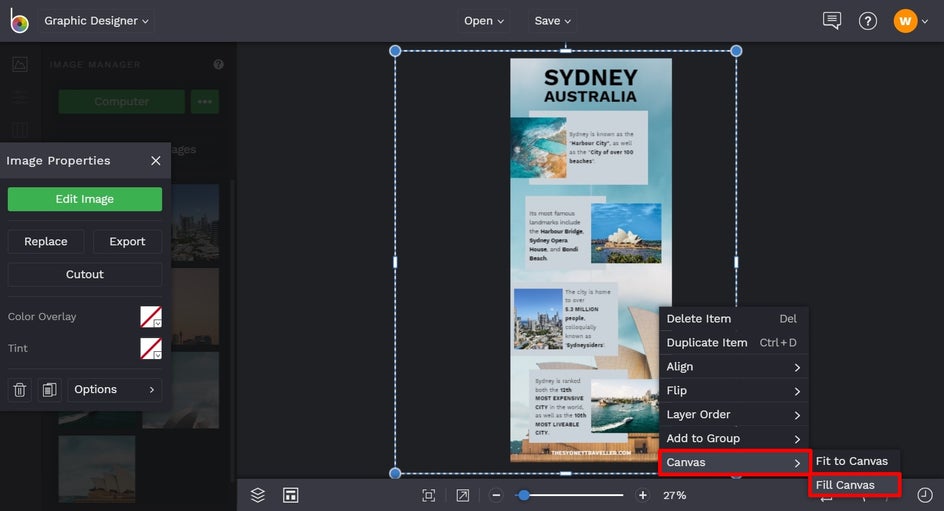Open the Save menu
This screenshot has width=944, height=511.
coord(552,20)
